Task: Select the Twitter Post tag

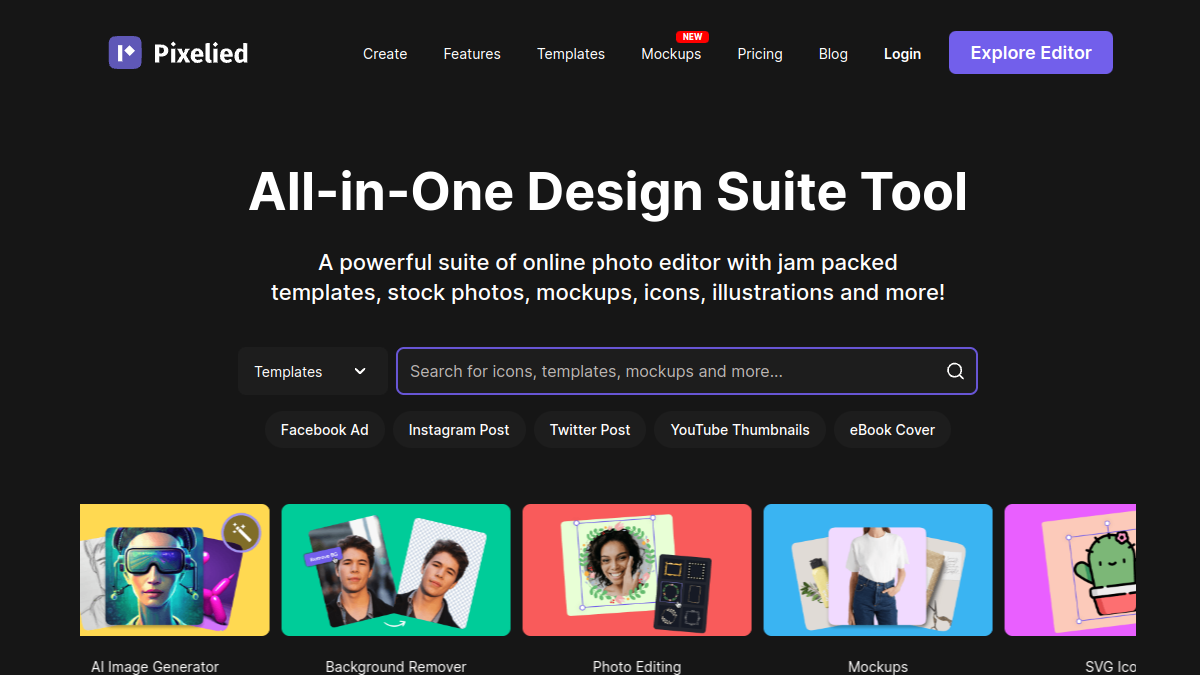Action: click(x=590, y=430)
